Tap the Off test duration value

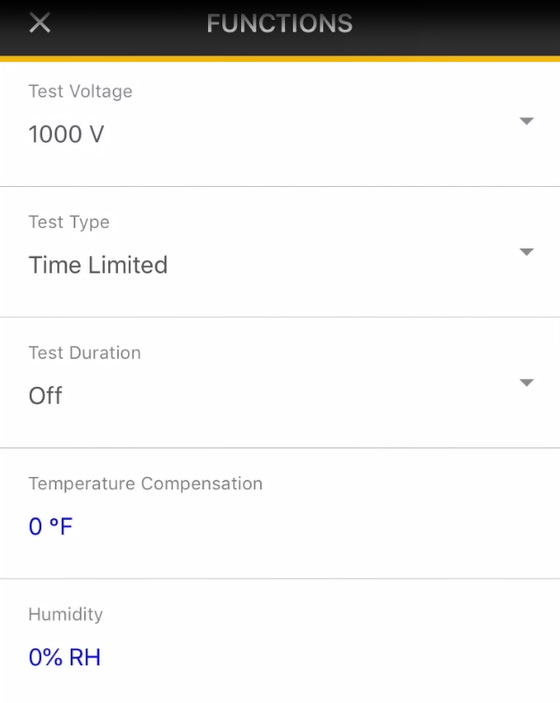tap(45, 396)
